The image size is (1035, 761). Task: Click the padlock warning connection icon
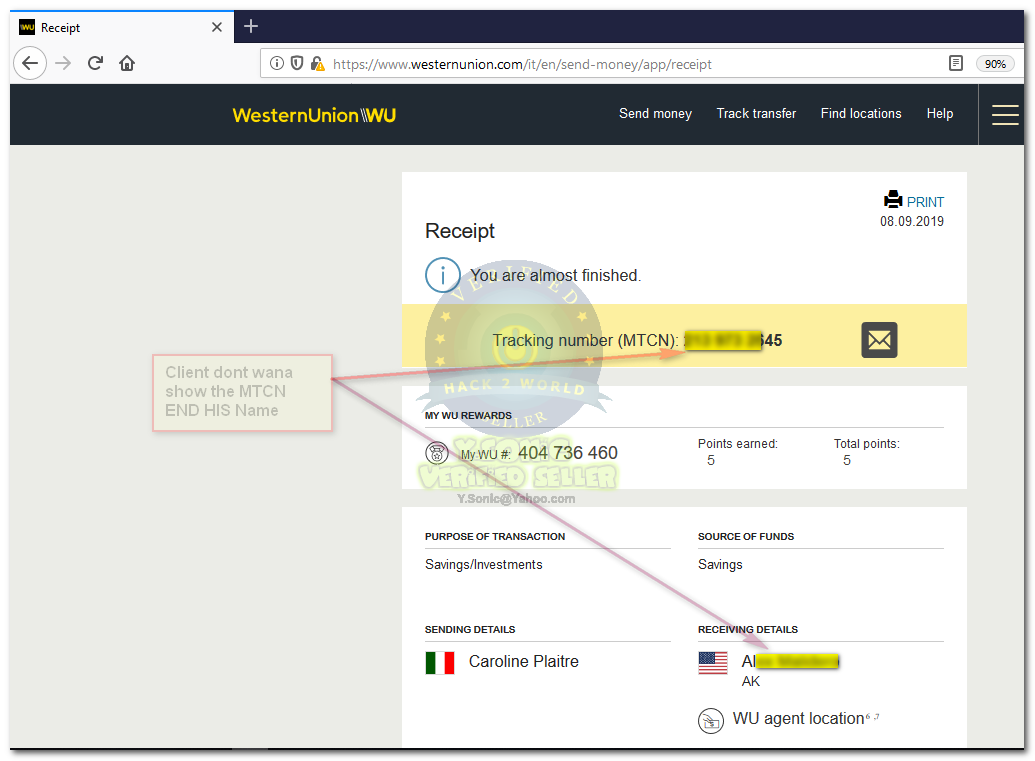tap(317, 63)
